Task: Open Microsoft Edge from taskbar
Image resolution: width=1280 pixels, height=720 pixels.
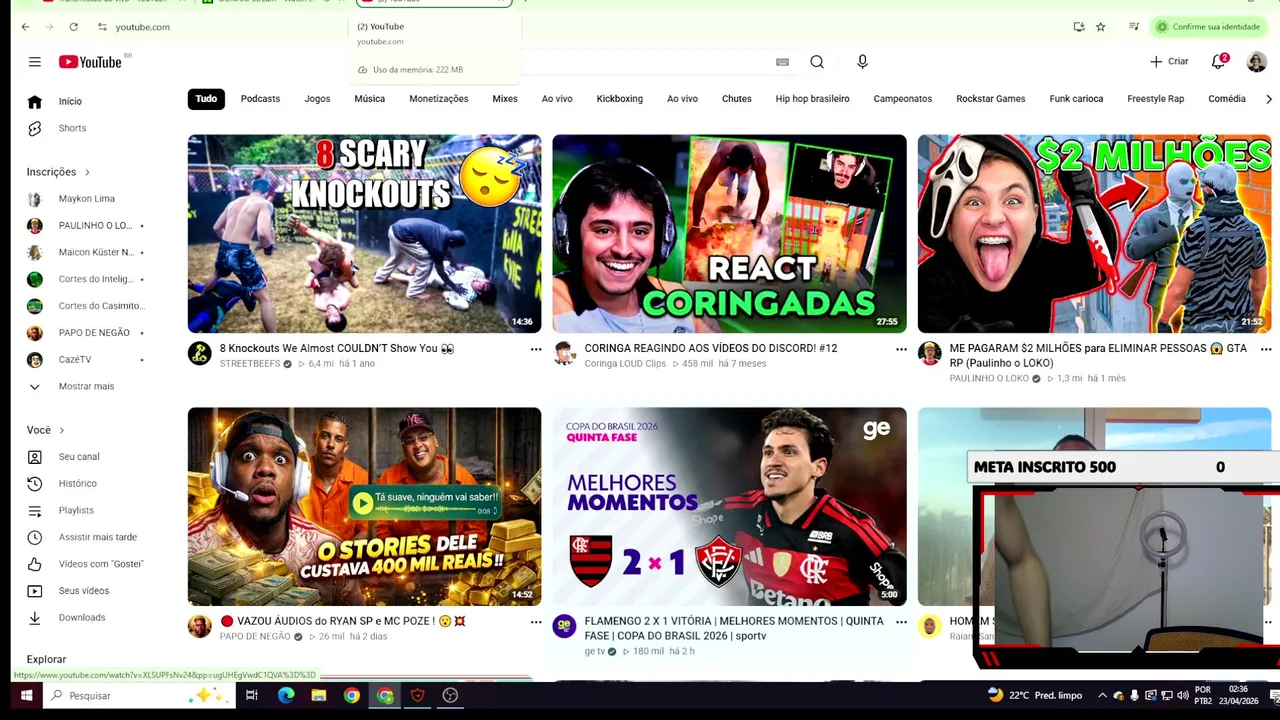Action: 286,695
